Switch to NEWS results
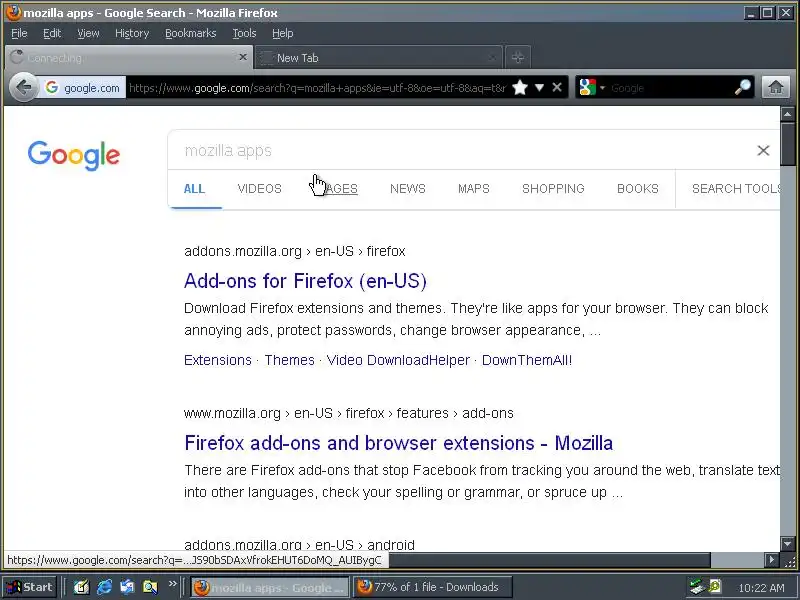The width and height of the screenshot is (800, 600). (408, 189)
